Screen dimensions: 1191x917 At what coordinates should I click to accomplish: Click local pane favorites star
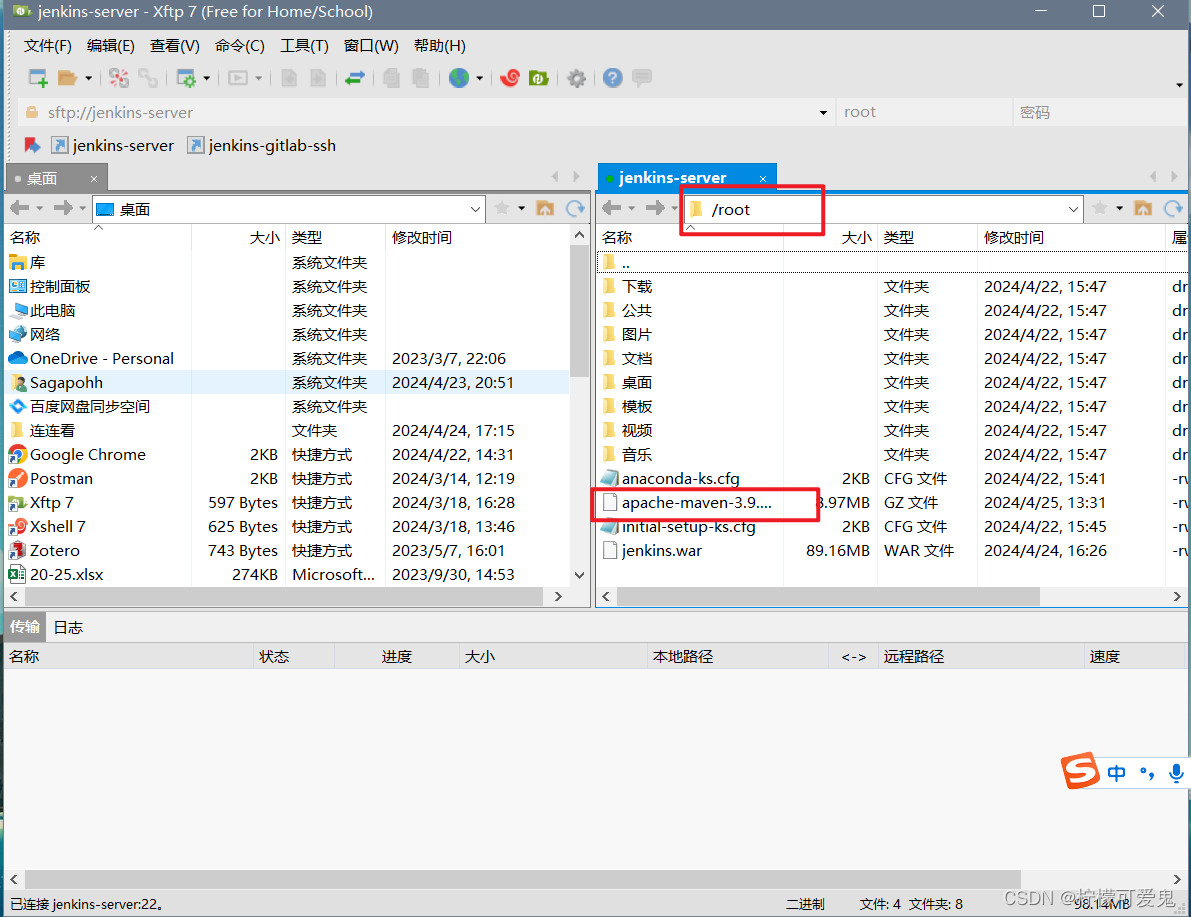point(501,208)
